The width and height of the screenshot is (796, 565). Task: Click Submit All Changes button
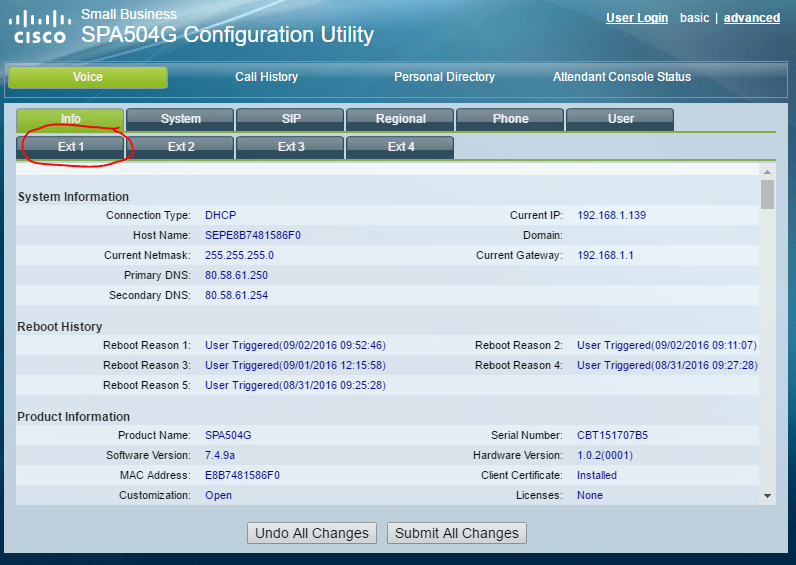(x=457, y=533)
